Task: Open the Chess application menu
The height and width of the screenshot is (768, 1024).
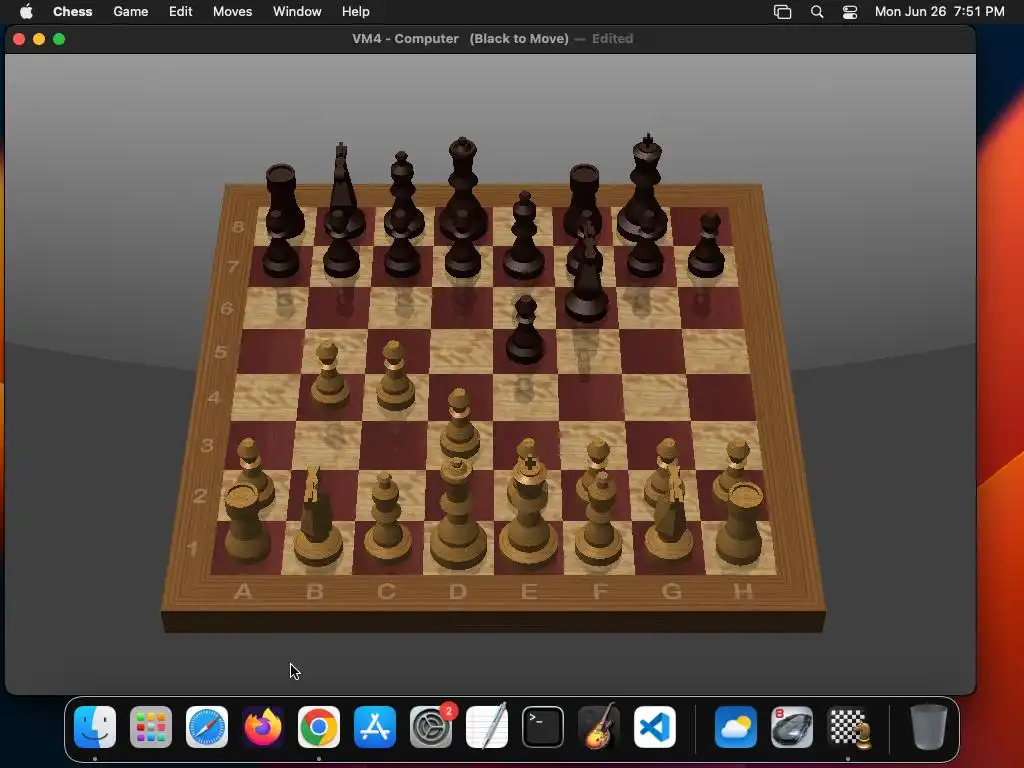Action: [x=72, y=12]
